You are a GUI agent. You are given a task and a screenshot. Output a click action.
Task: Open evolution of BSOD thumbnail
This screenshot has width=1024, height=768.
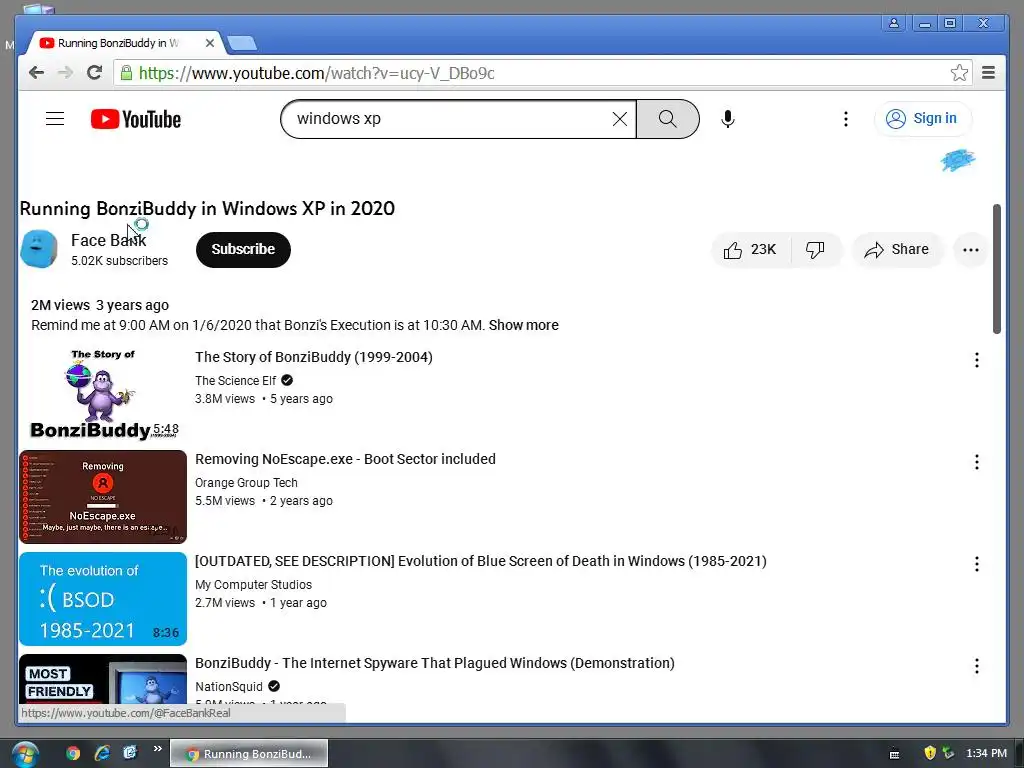(103, 599)
